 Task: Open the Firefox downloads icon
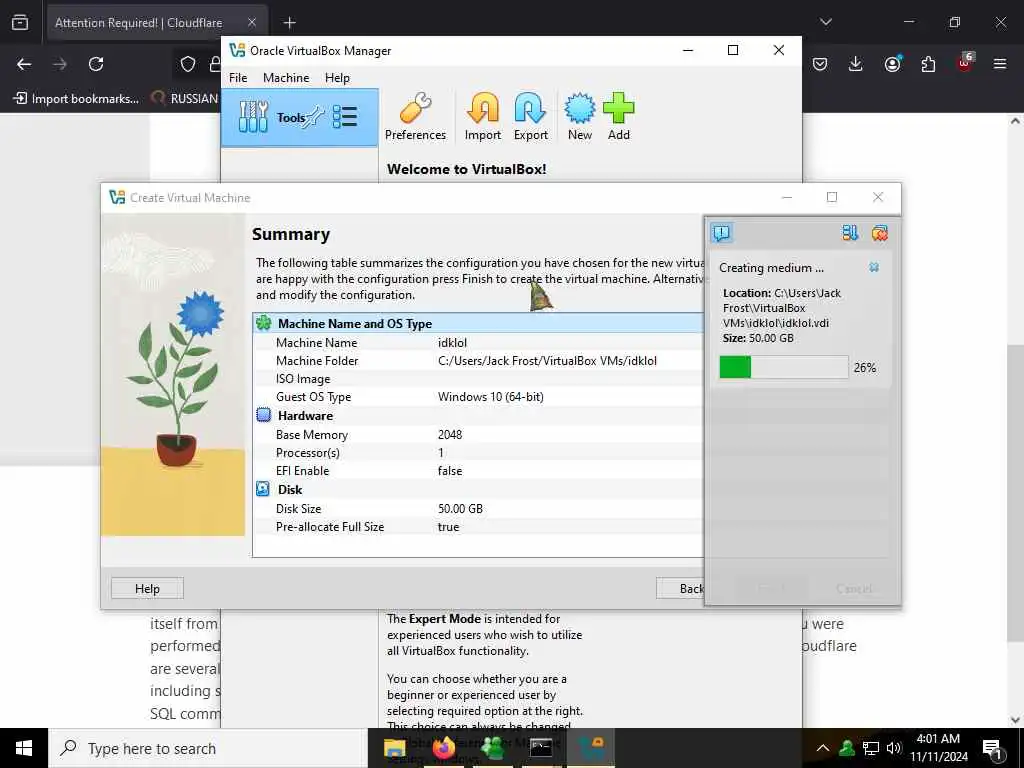click(856, 64)
